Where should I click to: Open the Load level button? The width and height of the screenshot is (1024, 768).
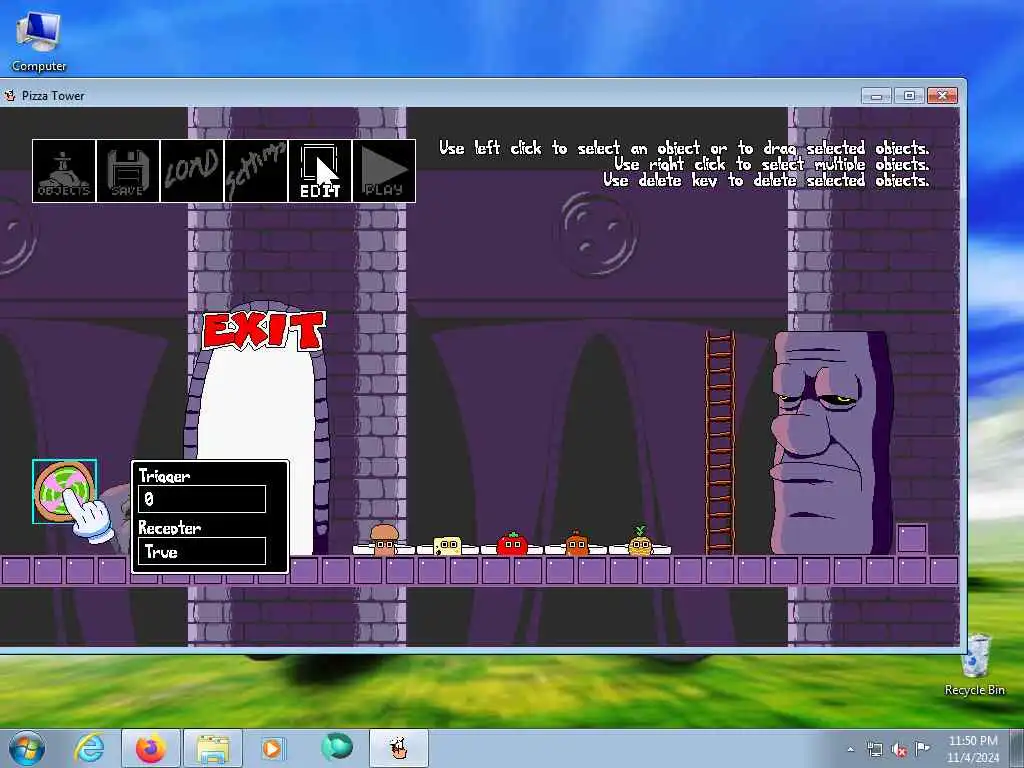192,171
